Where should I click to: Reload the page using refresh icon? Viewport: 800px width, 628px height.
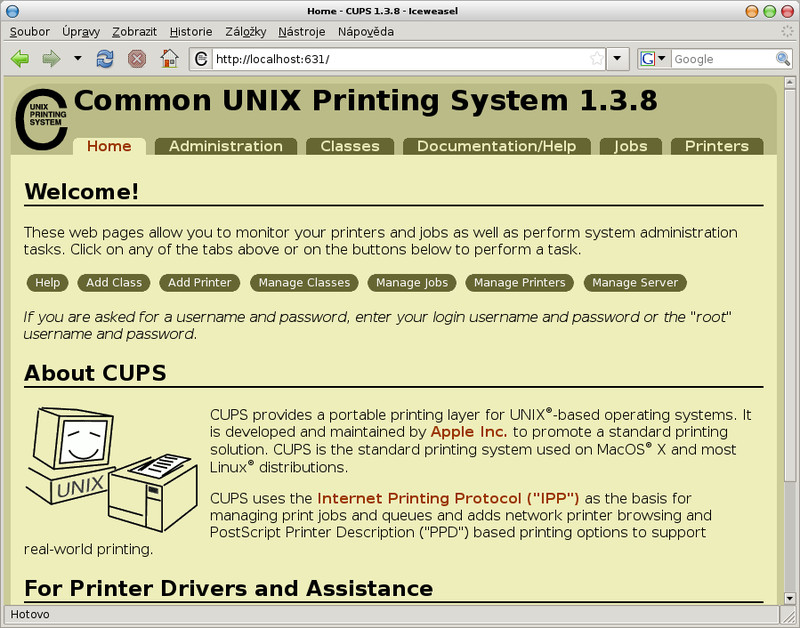click(105, 59)
